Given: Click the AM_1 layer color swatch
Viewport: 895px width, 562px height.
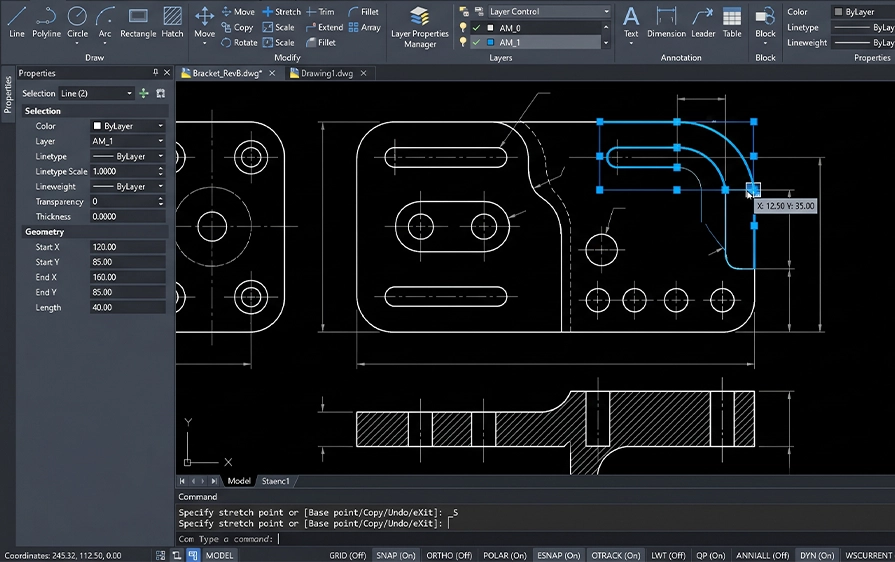Looking at the screenshot, I should click(490, 42).
